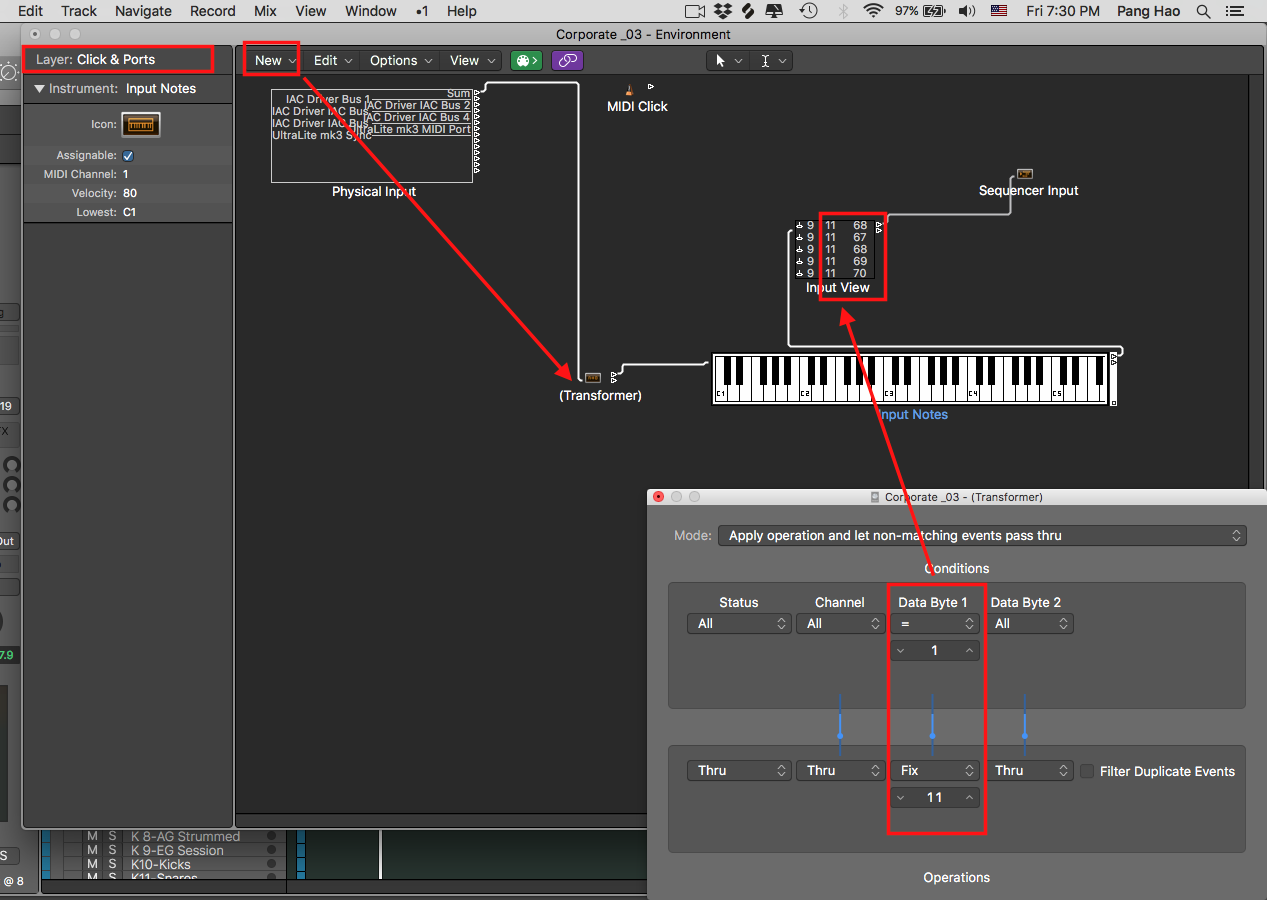Click the Layer Click & Ports selector
This screenshot has height=900, width=1267.
coord(118,60)
